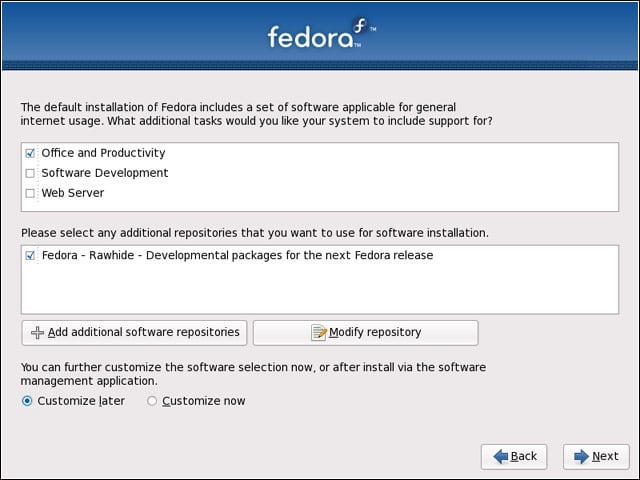Image resolution: width=640 pixels, height=480 pixels.
Task: Click the left arrow icon on Back
Action: pyautogui.click(x=500, y=456)
